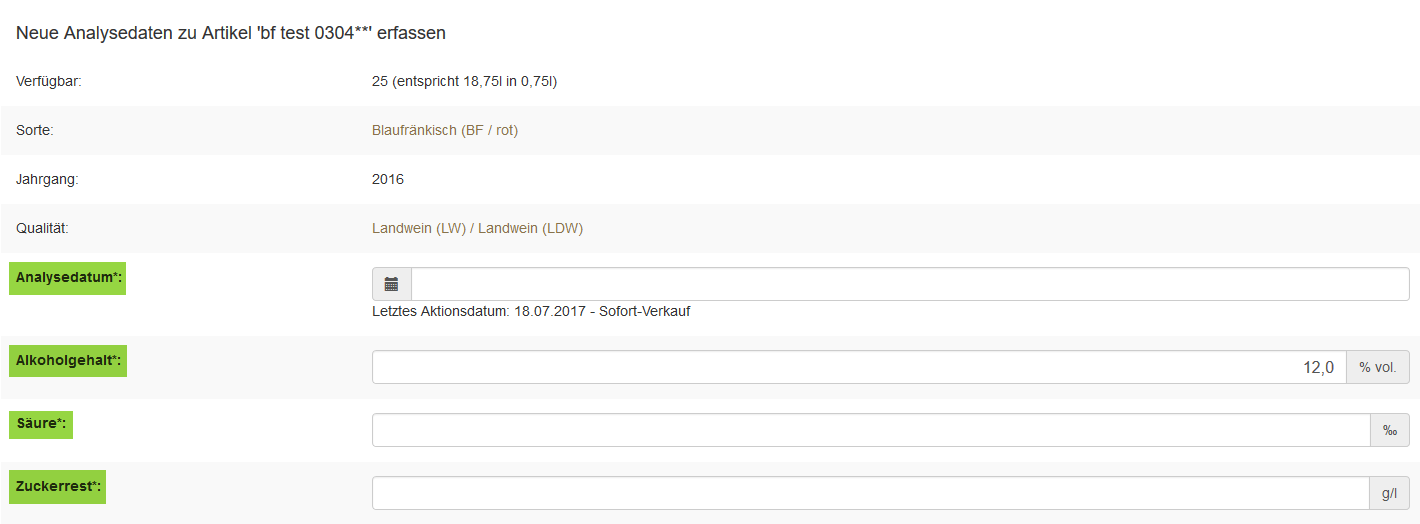
Task: Click the green Alkoholgehalt label
Action: click(69, 360)
